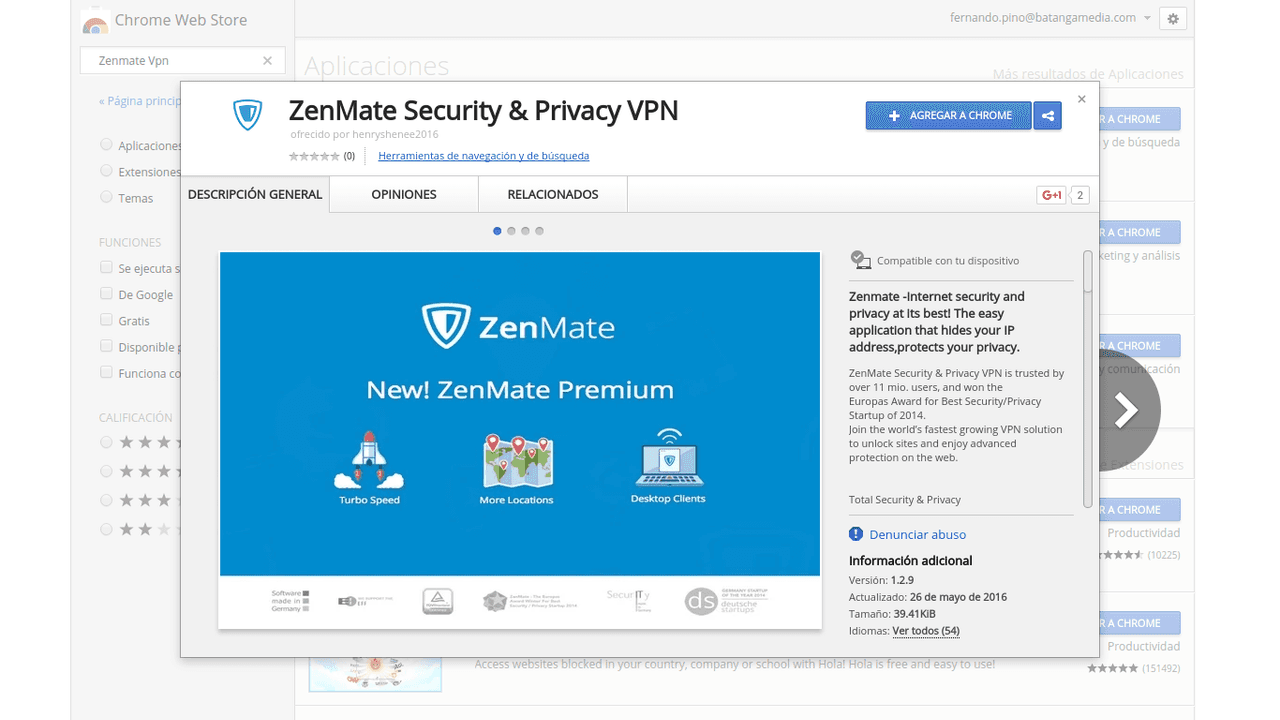Select the second screenshot carousel dot
The height and width of the screenshot is (720, 1280).
pos(511,231)
